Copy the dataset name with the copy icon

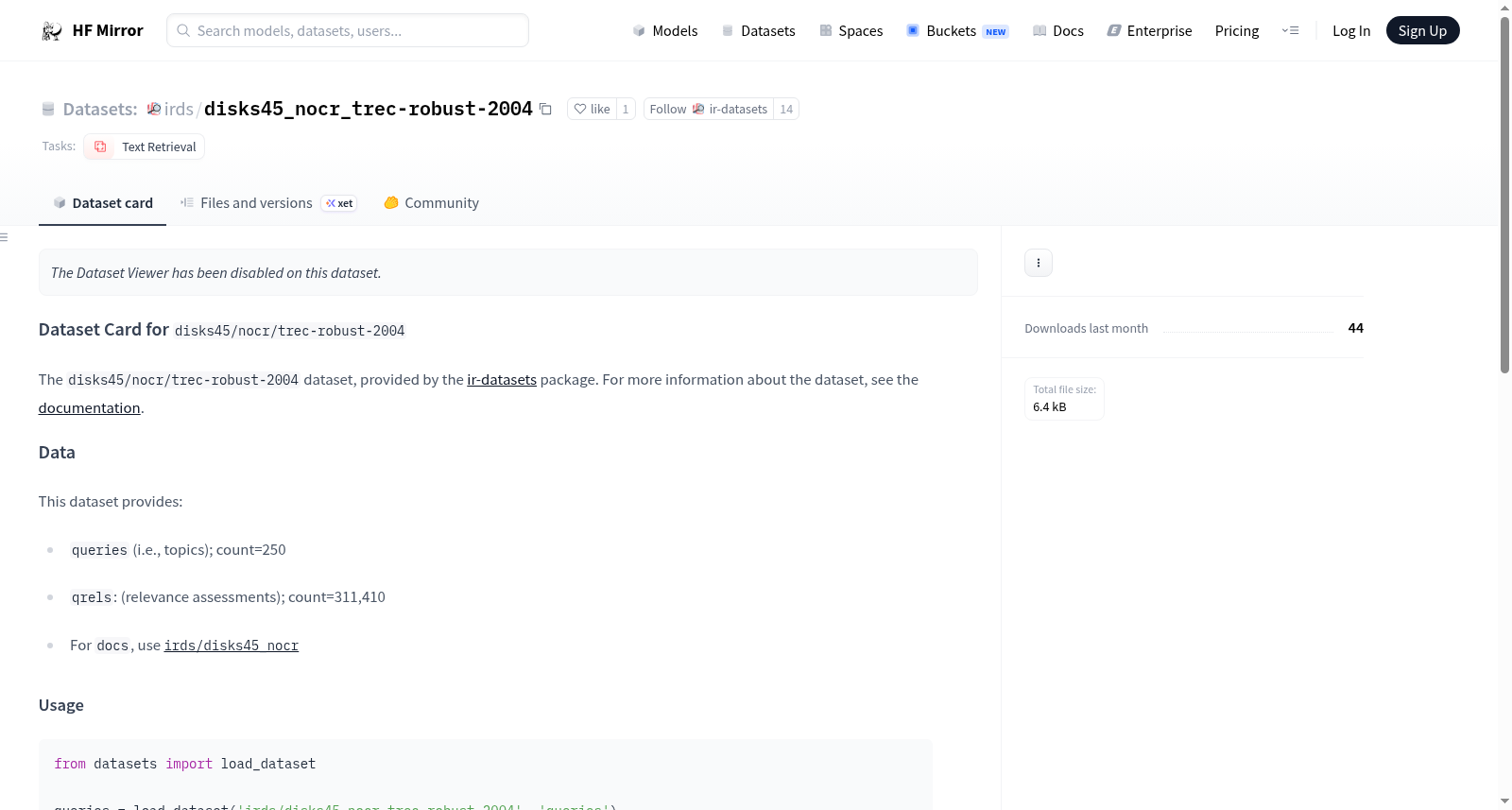[545, 109]
